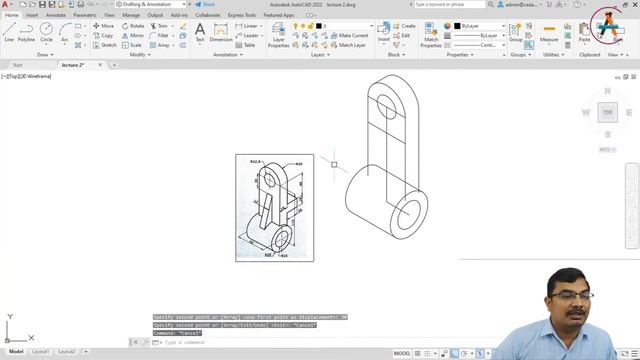Click Match Properties

(431, 35)
